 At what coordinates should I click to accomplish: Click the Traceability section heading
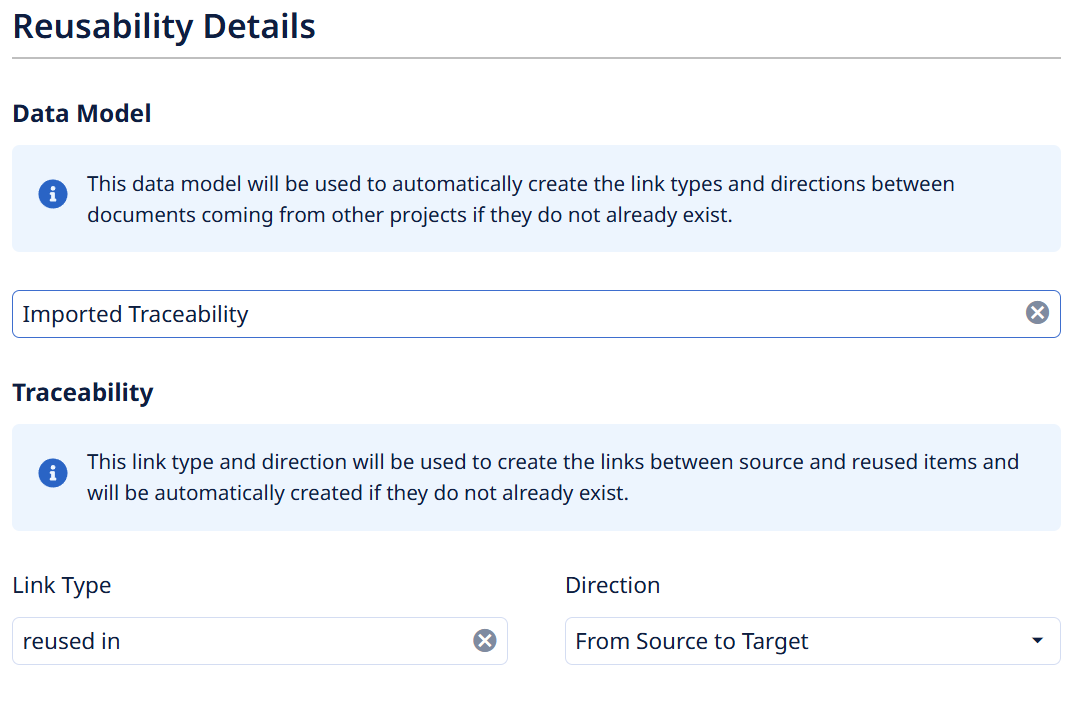click(x=83, y=393)
